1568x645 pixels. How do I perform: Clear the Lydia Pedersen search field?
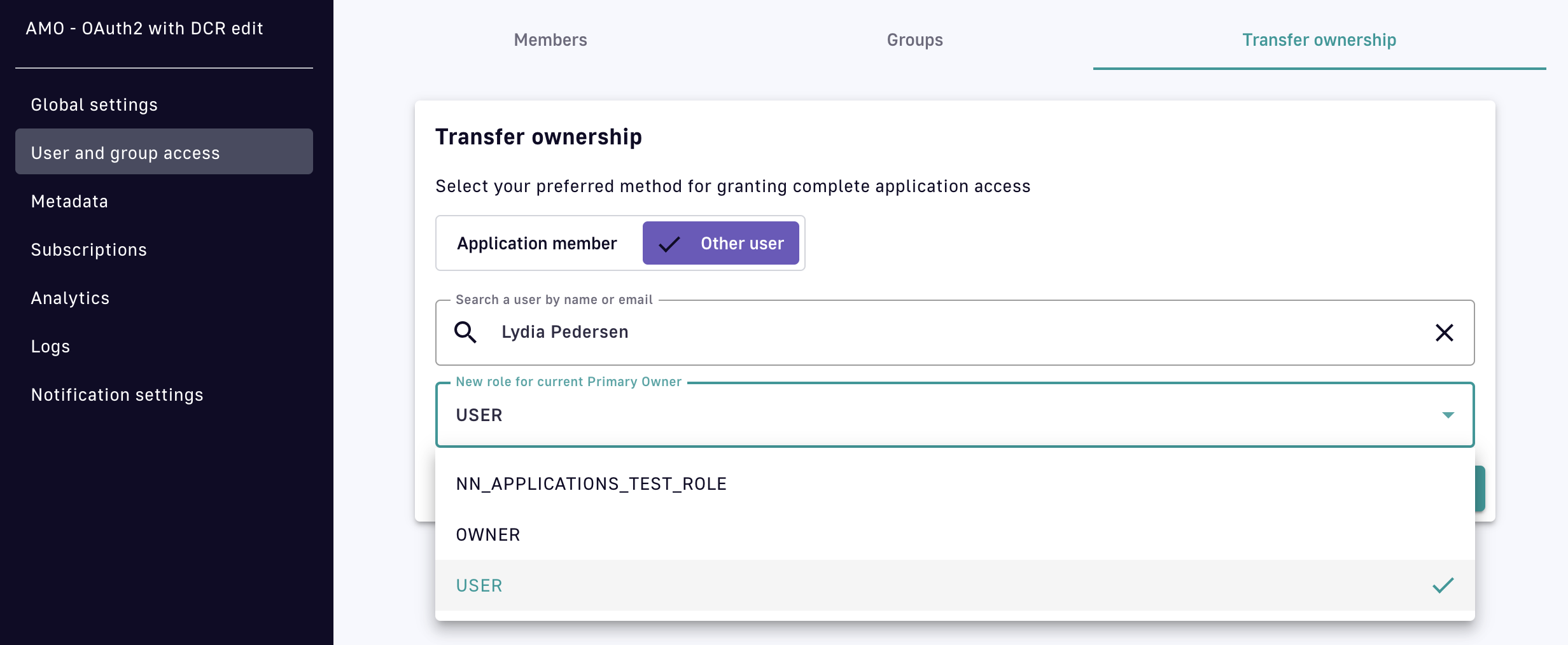tap(1444, 333)
